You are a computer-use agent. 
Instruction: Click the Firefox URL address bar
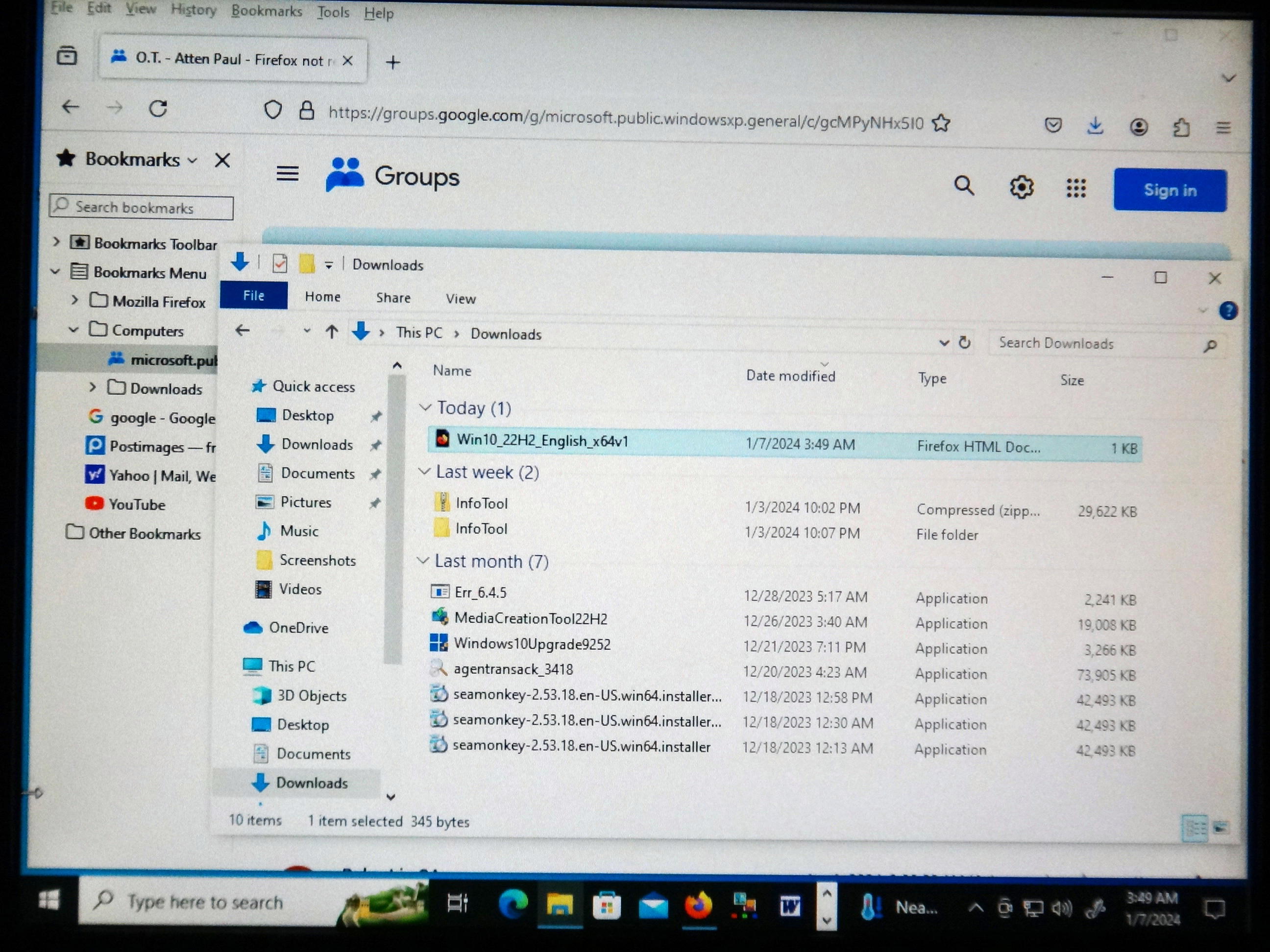click(626, 118)
